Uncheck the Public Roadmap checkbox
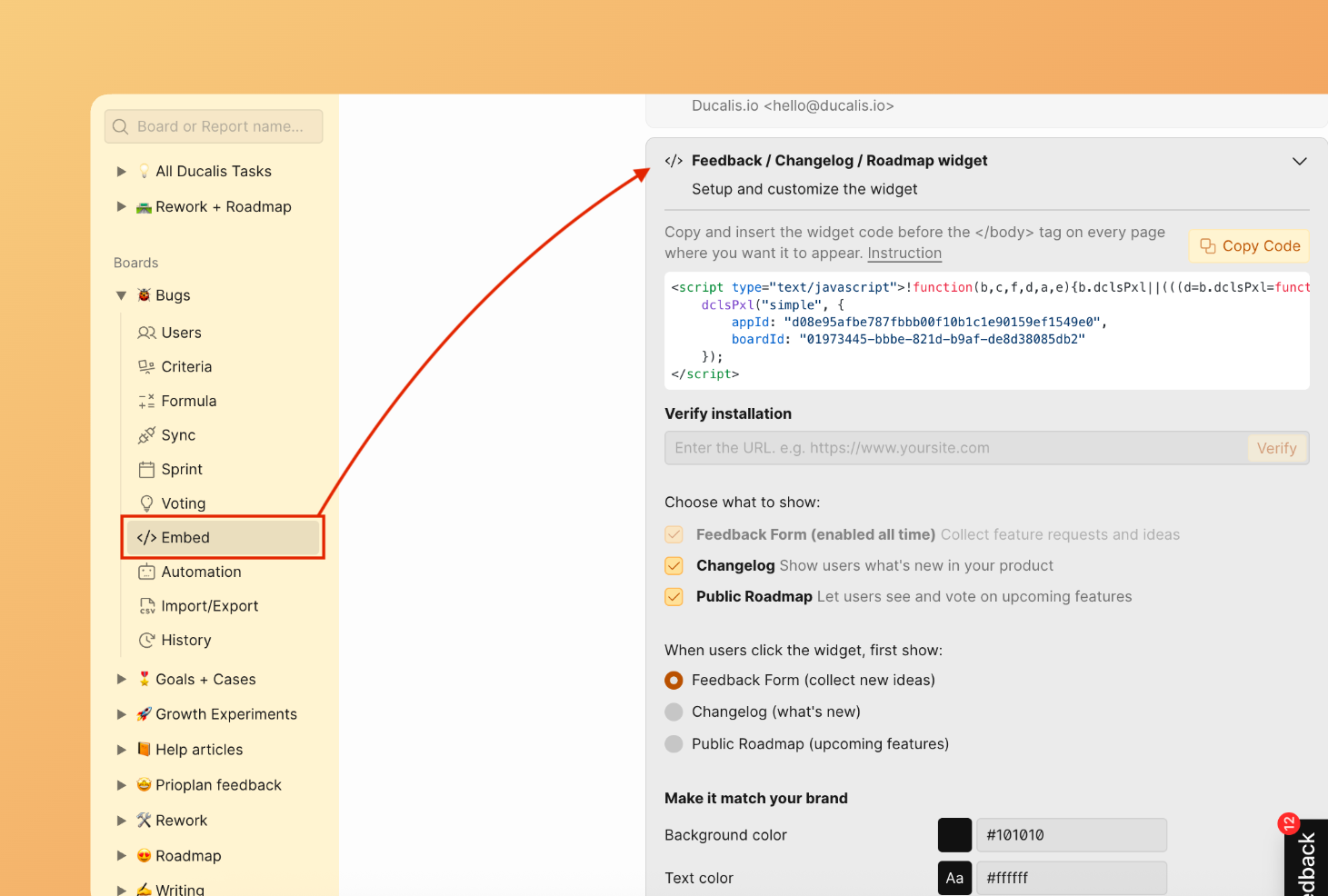The height and width of the screenshot is (896, 1328). click(x=674, y=597)
